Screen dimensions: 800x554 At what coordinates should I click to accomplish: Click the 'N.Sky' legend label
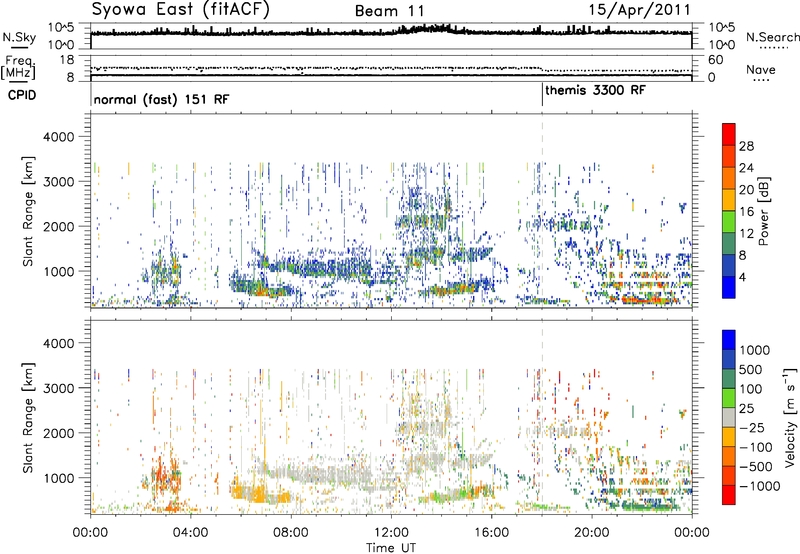tap(19, 37)
